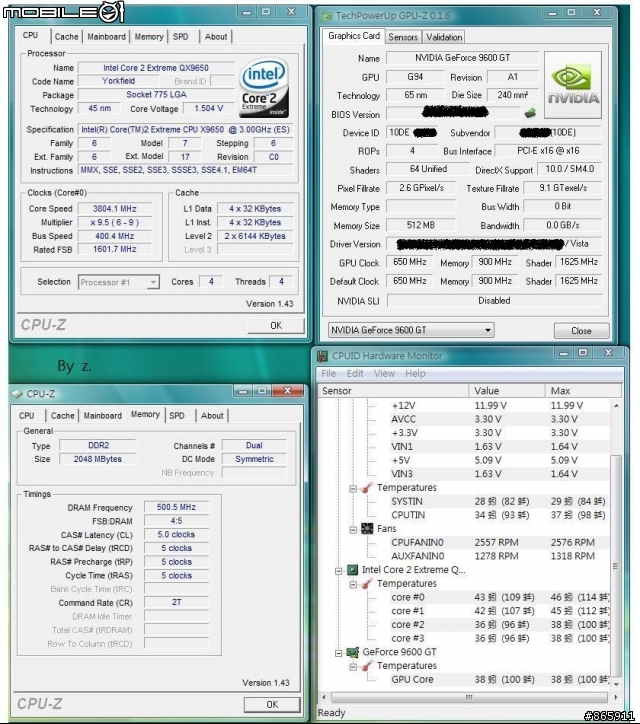Select AUXFANIN0 fan row
The width and height of the screenshot is (640, 724).
499,556
